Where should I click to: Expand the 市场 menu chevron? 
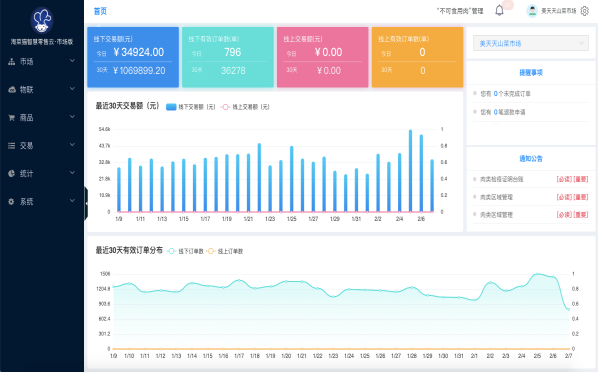point(72,61)
